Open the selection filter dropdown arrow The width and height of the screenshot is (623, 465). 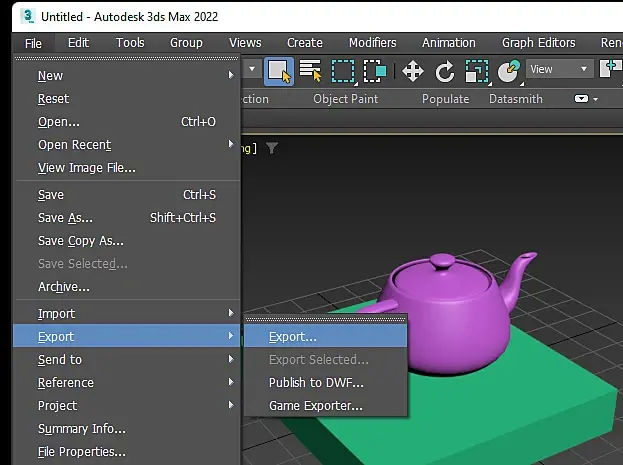pos(252,69)
